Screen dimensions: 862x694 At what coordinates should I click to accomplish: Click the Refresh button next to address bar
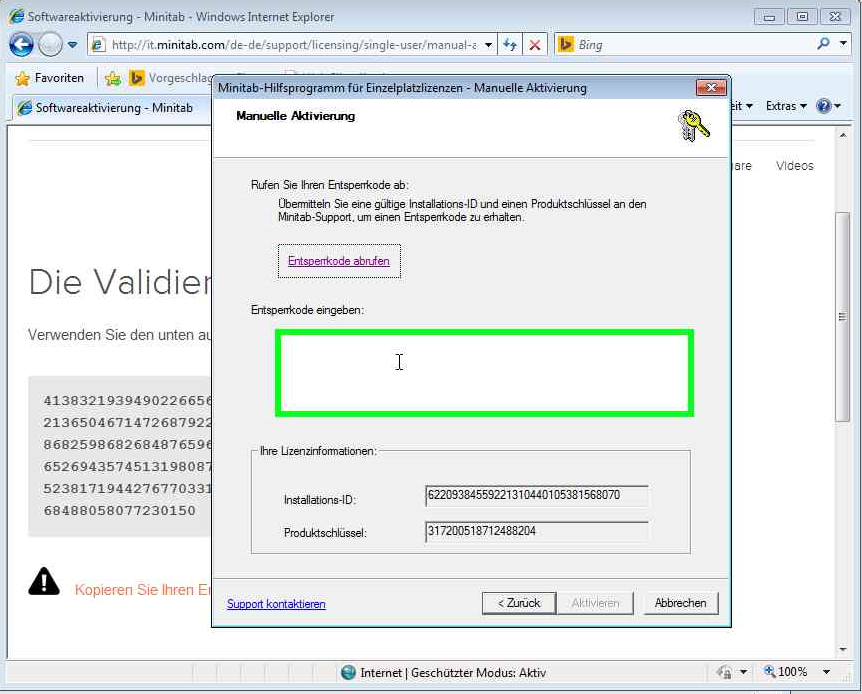510,45
